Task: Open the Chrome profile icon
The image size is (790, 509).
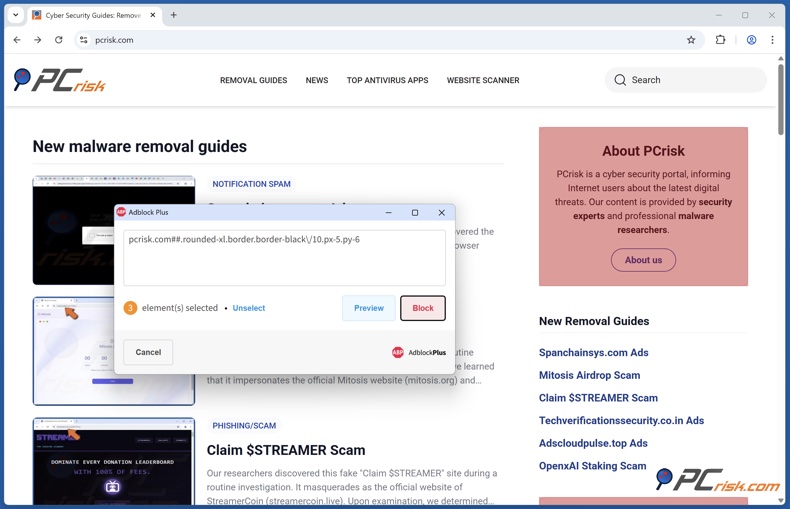Action: pyautogui.click(x=751, y=40)
